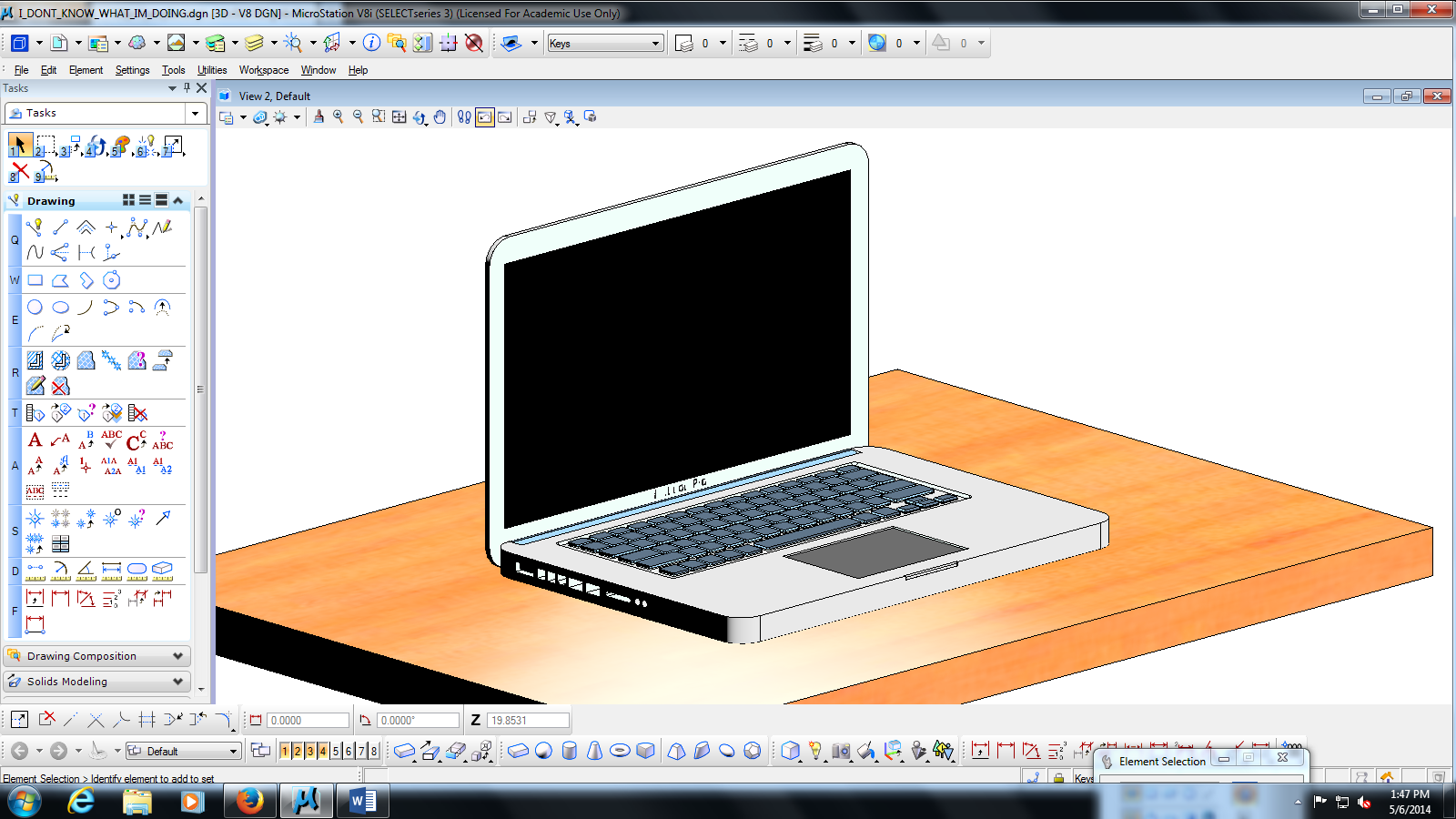Toggle view 5 button on
Viewport: 1456px width, 819px height.
tap(336, 751)
